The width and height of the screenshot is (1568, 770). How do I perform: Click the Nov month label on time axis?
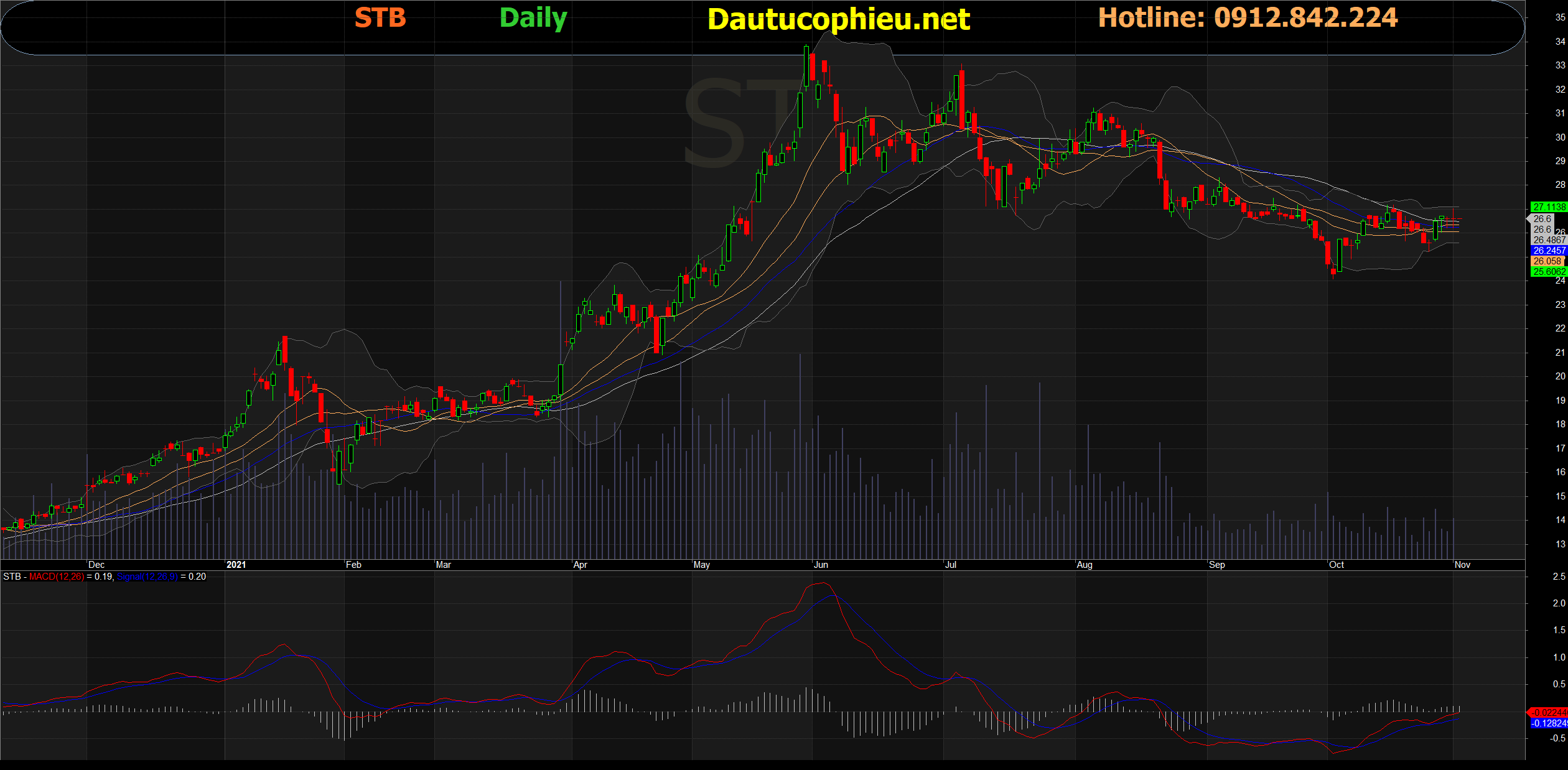coord(1462,565)
